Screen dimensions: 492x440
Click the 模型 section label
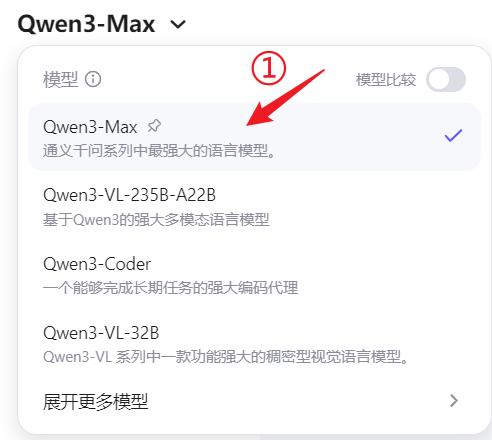(60, 80)
